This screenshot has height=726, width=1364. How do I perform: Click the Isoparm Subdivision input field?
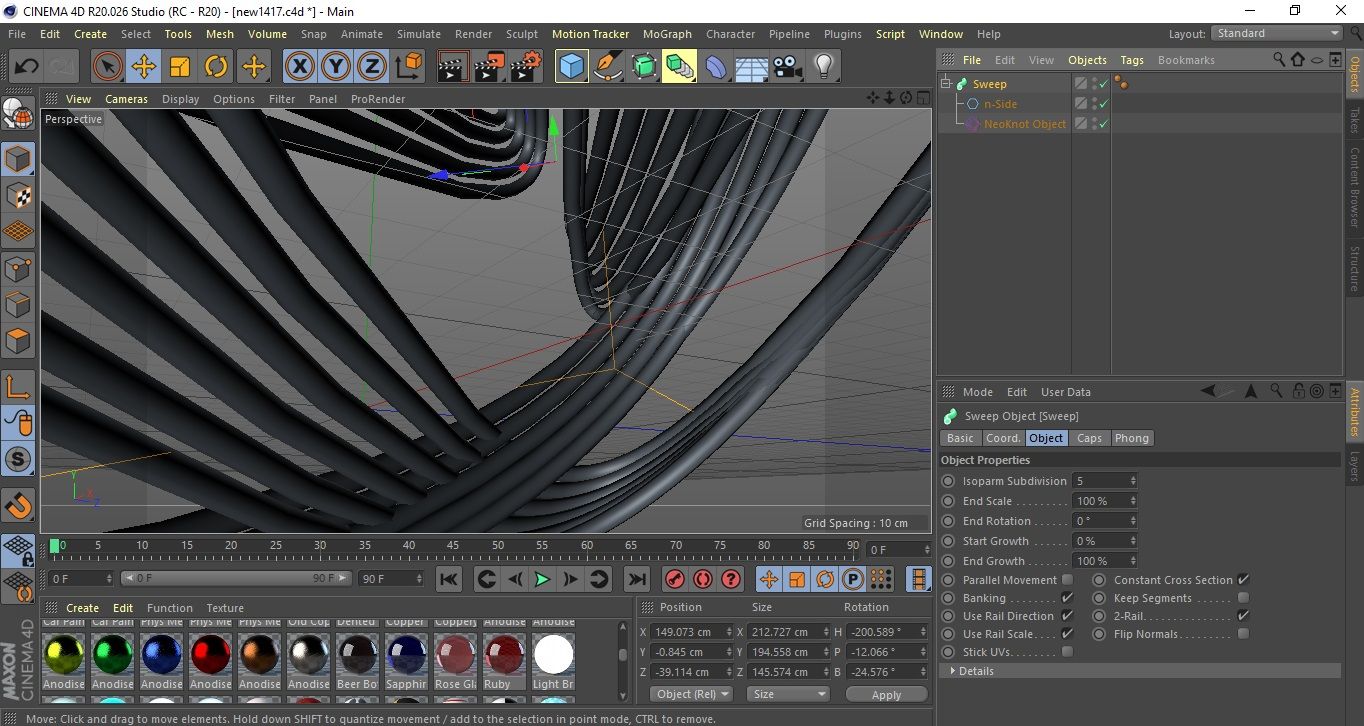click(x=1101, y=481)
